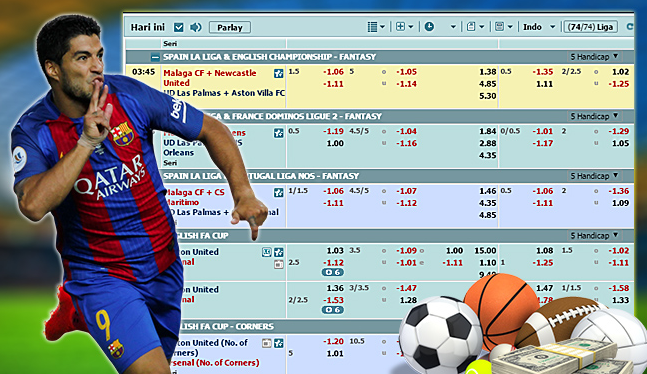Select first-half over odds -1.29
The height and width of the screenshot is (374, 647).
click(619, 131)
